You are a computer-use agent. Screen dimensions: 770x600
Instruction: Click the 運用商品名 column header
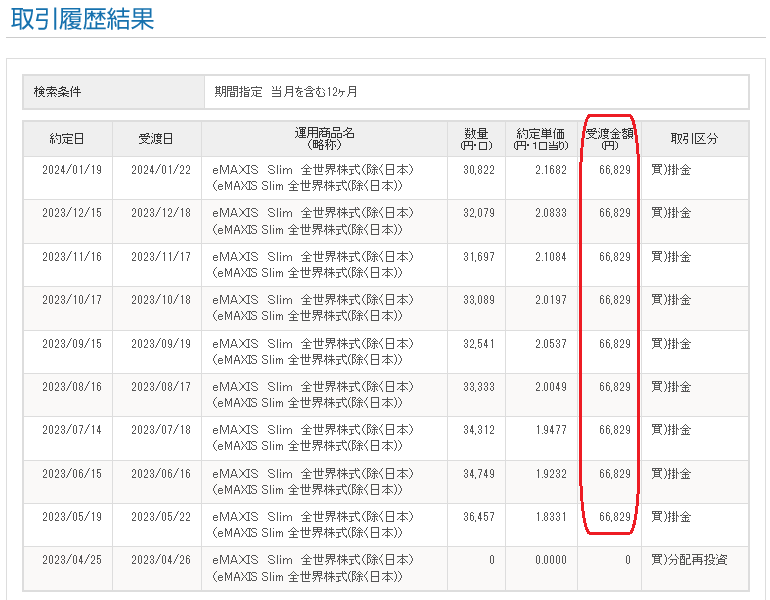pyautogui.click(x=324, y=138)
